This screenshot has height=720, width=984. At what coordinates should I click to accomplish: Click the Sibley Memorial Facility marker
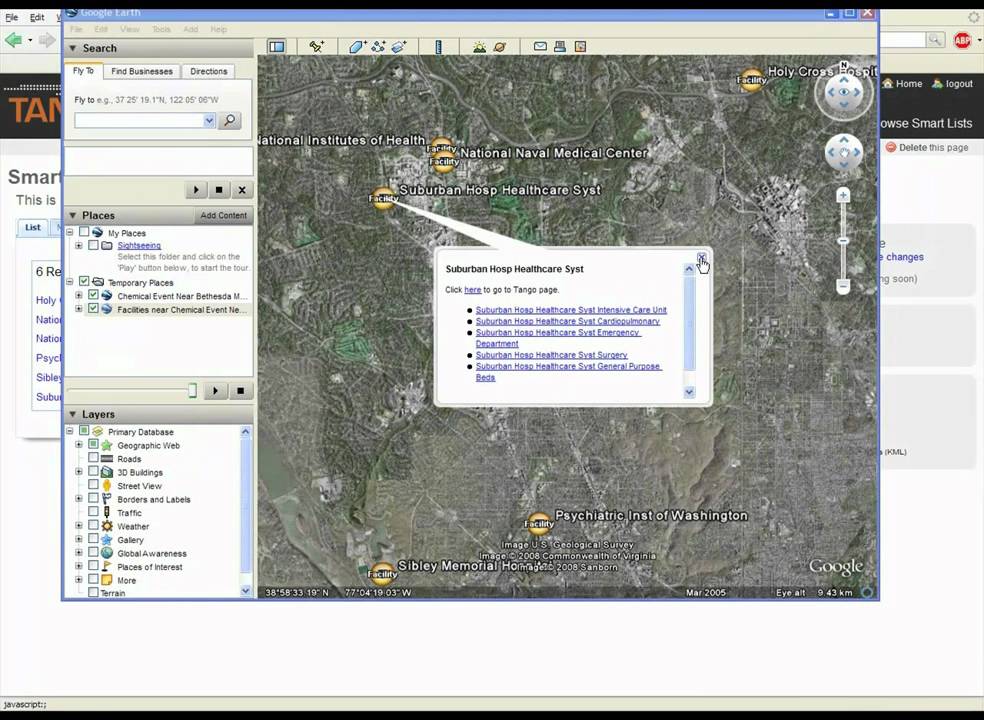[x=382, y=573]
